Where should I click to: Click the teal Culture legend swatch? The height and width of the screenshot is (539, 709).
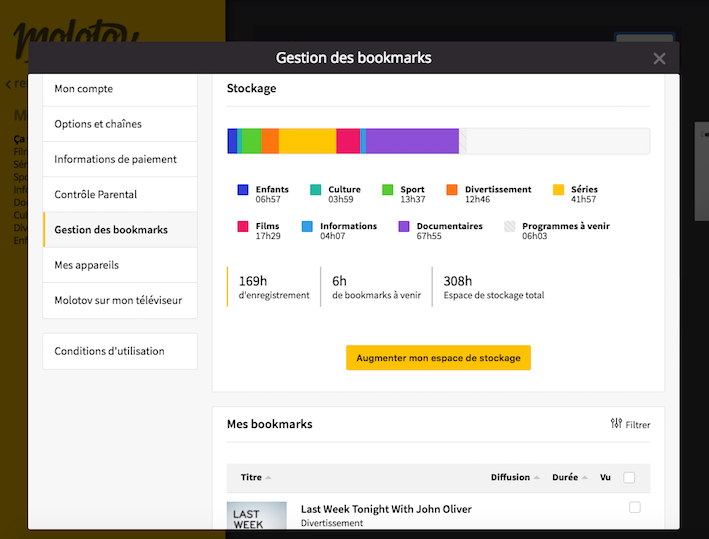[316, 189]
